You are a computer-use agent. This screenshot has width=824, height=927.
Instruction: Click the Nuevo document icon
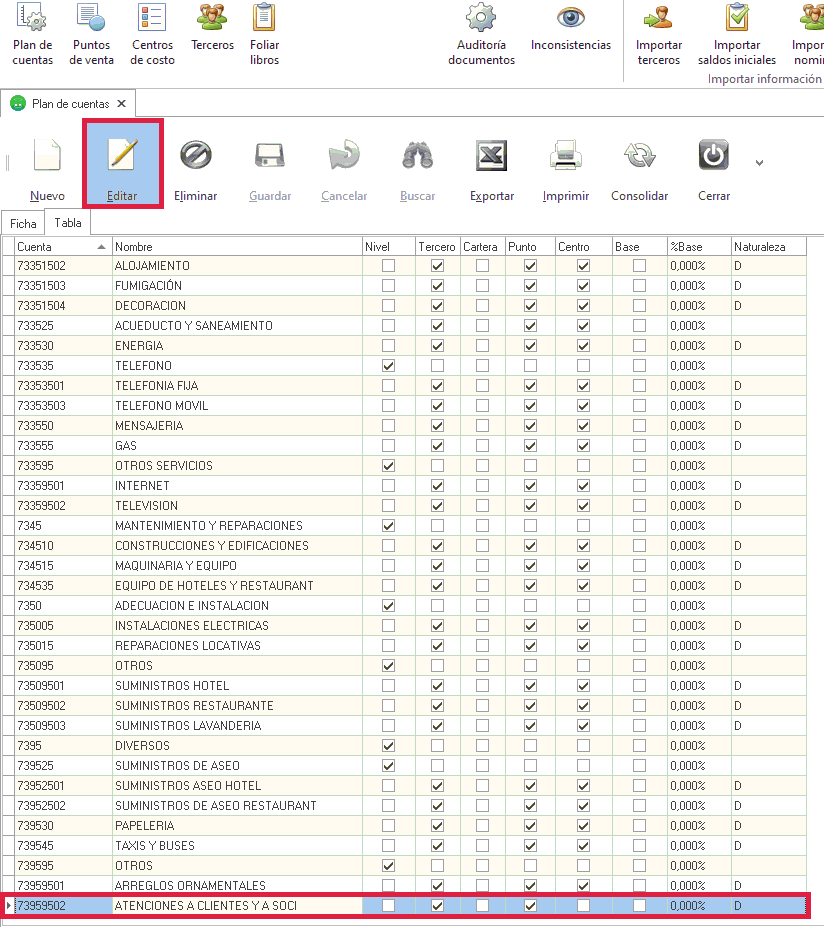pos(47,156)
